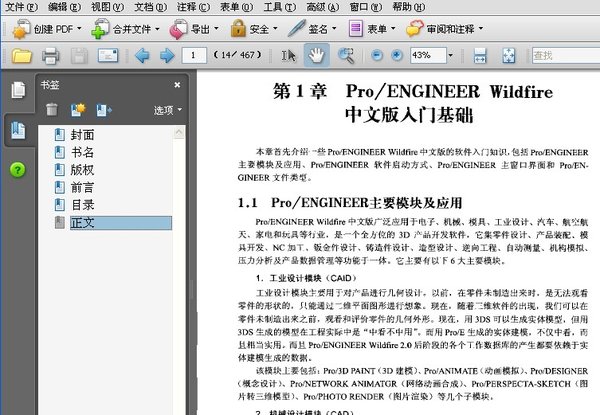Select the 书名 bookmark

pos(82,152)
